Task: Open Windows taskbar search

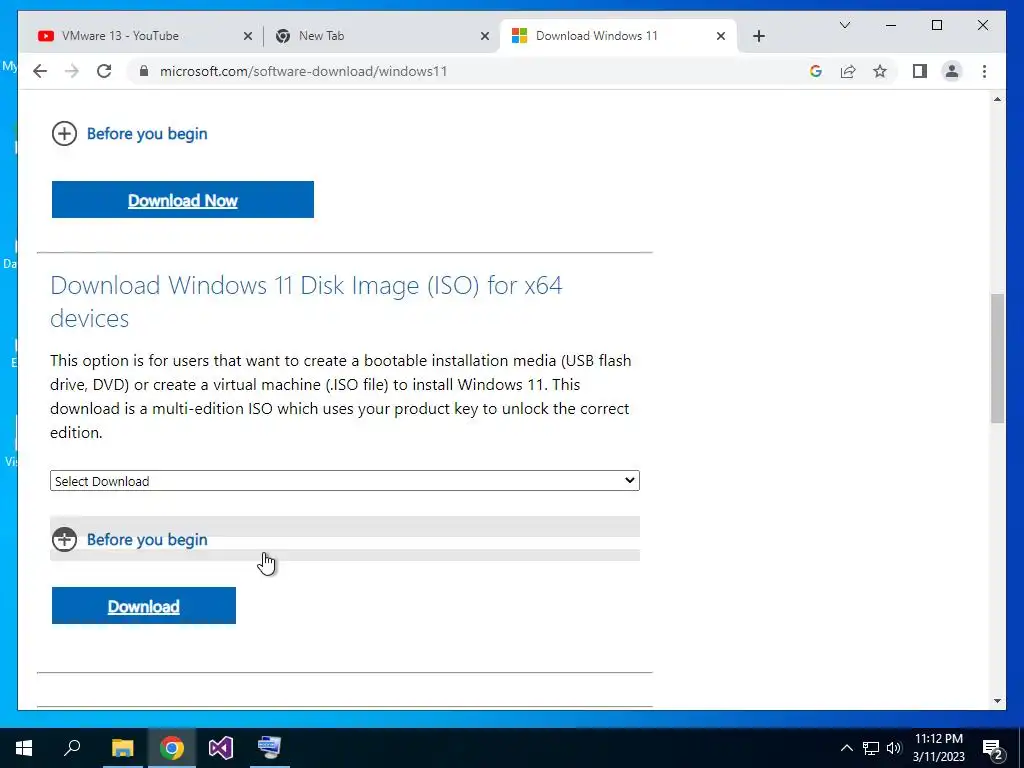Action: [x=72, y=748]
